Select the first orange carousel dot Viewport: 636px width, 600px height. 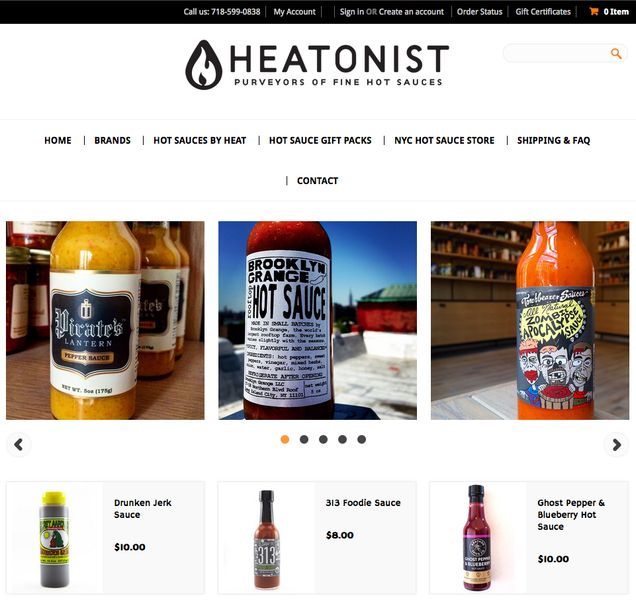coord(285,439)
